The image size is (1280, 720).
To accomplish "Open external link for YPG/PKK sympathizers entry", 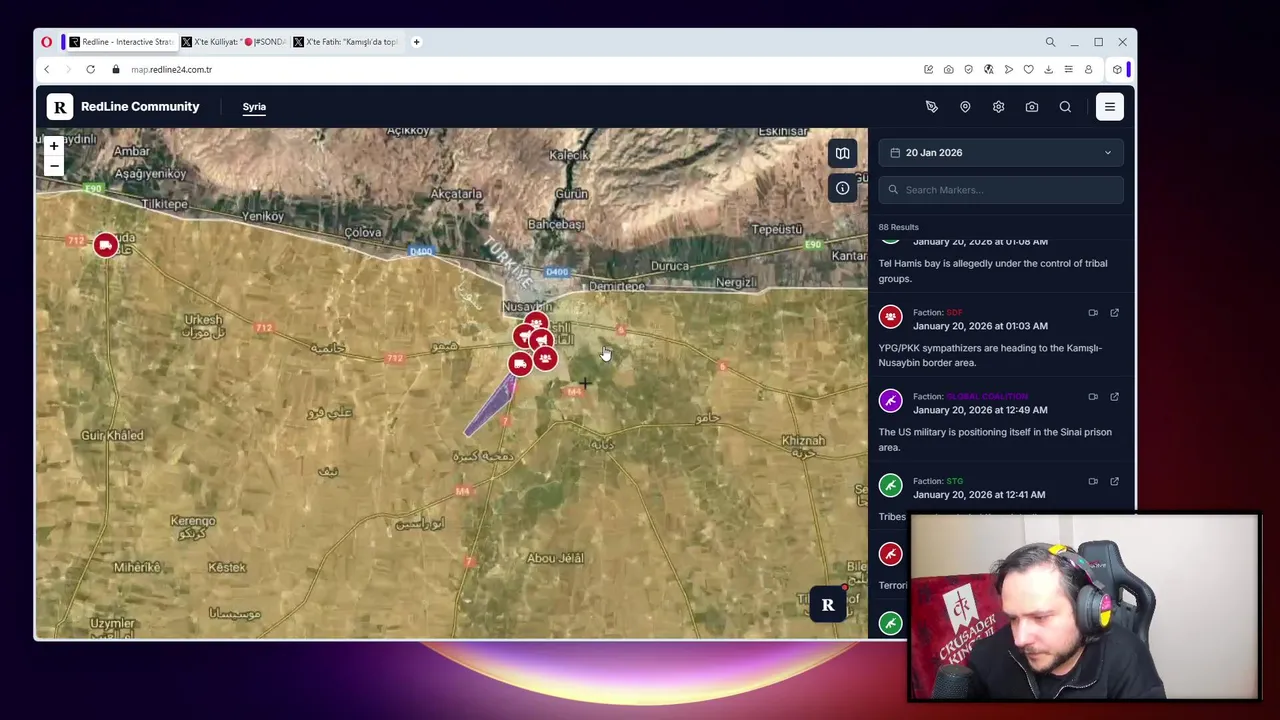I will coord(1114,313).
